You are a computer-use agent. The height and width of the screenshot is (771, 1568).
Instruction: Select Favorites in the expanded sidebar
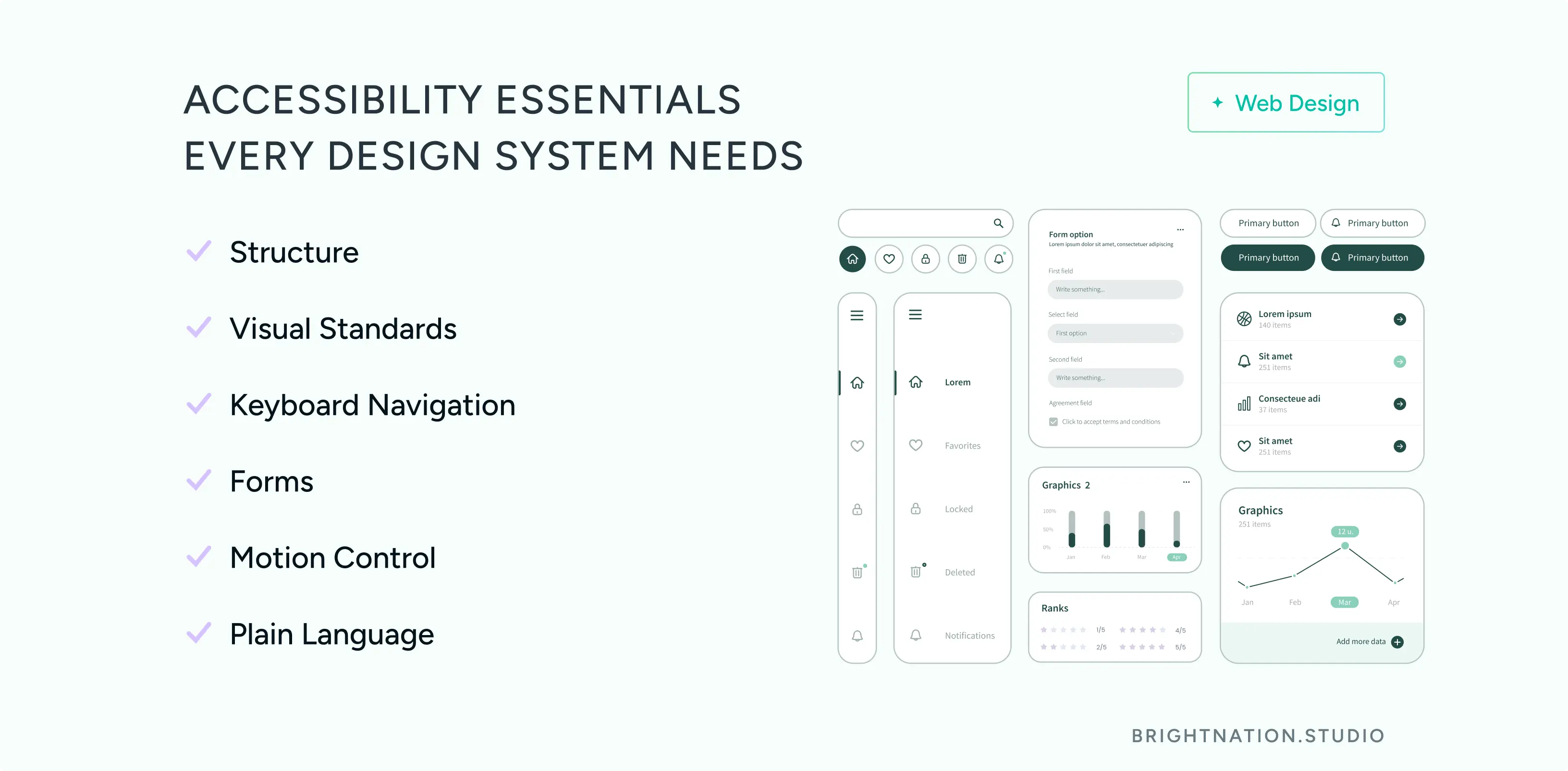point(962,445)
